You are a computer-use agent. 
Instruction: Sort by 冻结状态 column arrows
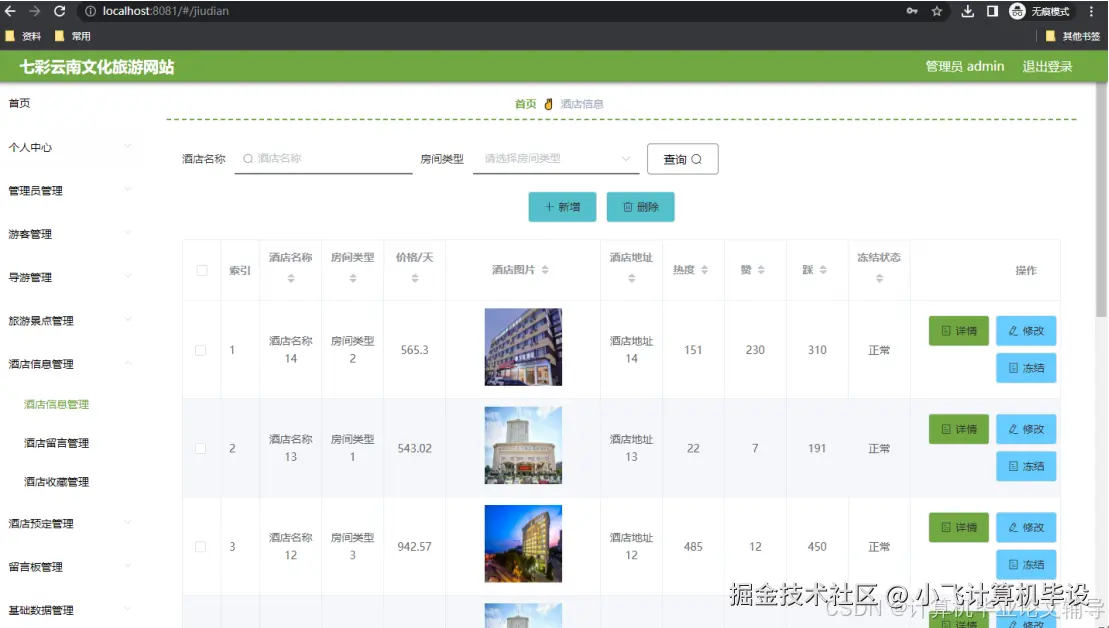[879, 279]
